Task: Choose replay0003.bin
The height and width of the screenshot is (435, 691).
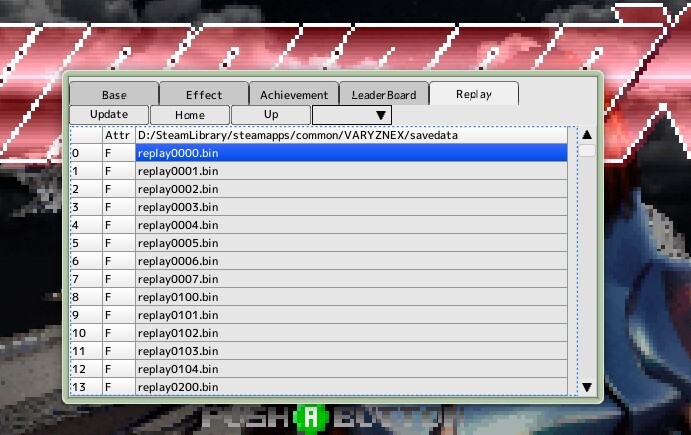Action: point(351,207)
